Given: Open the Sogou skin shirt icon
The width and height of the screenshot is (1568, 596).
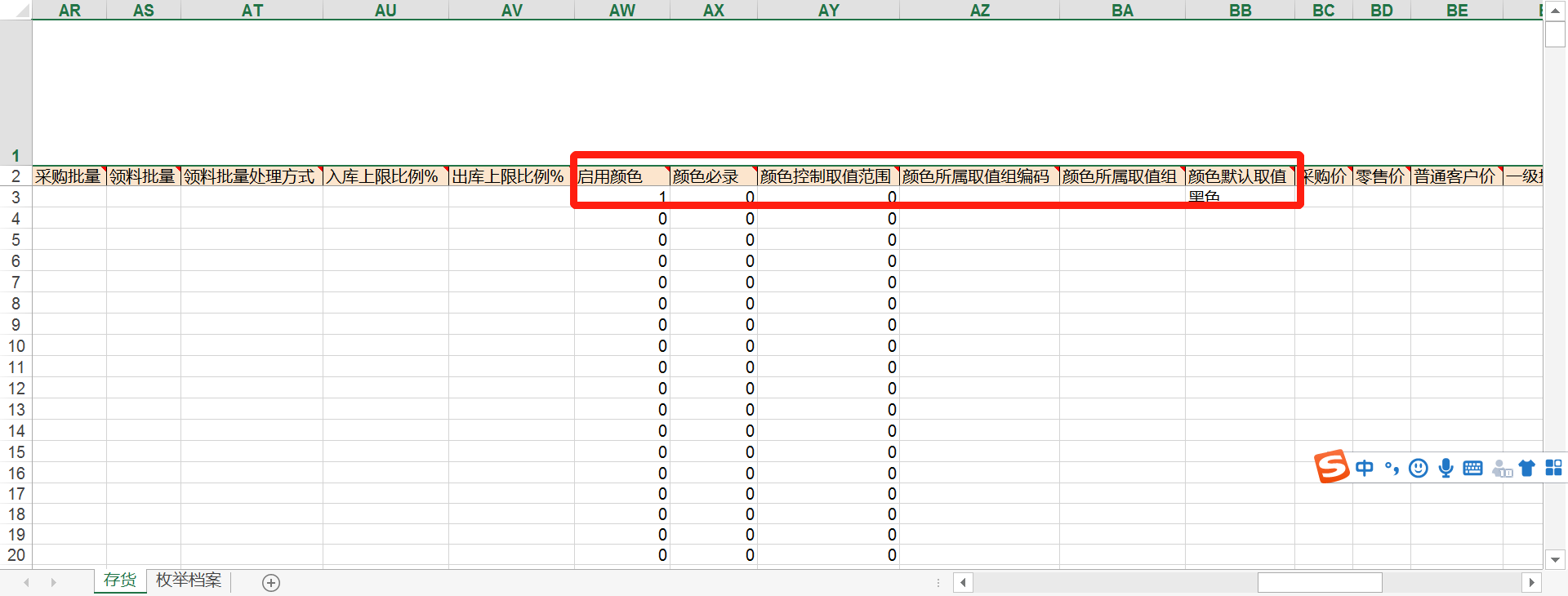Looking at the screenshot, I should click(1526, 468).
